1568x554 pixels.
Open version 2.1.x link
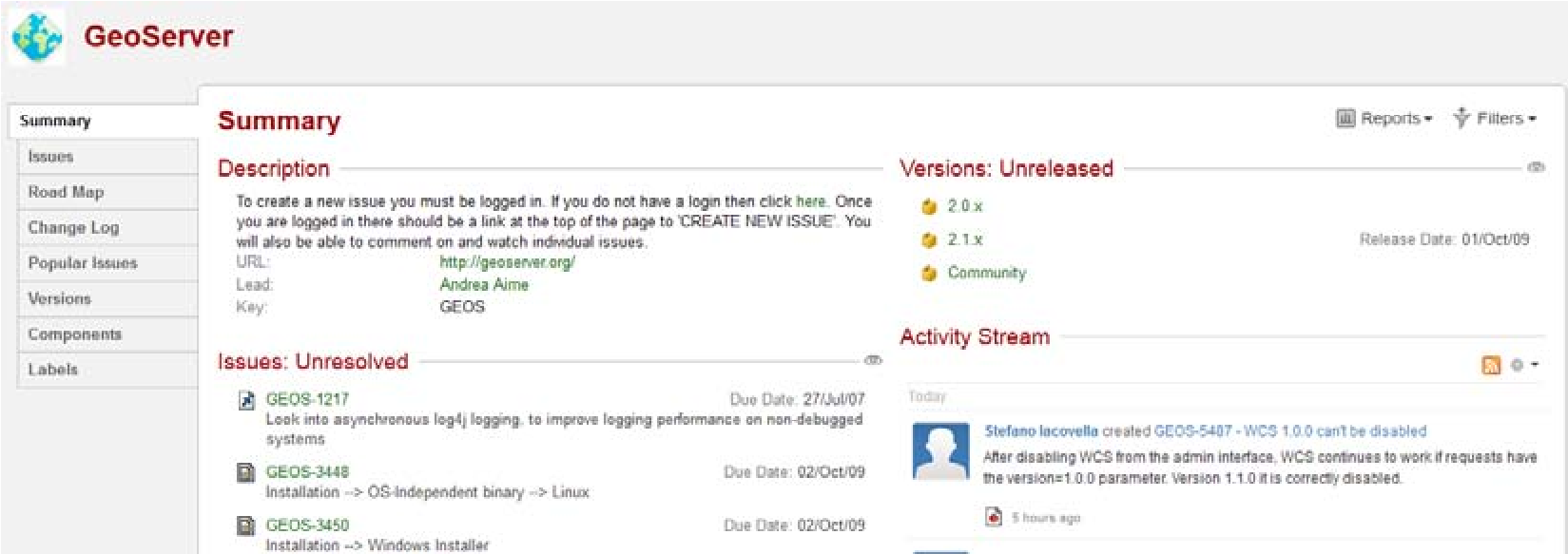coord(965,239)
